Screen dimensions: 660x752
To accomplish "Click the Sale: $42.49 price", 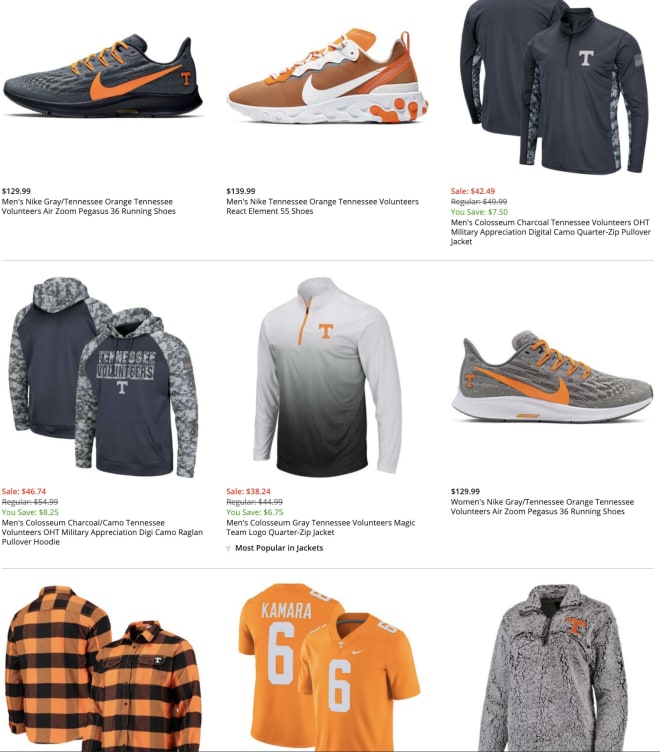I will click(x=473, y=191).
